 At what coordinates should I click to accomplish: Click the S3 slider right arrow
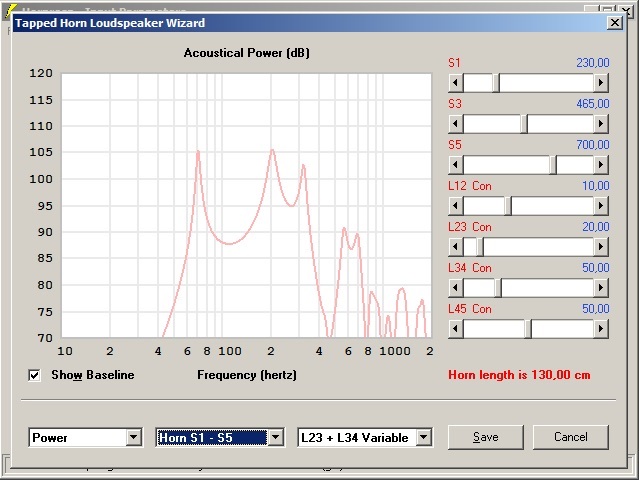601,124
